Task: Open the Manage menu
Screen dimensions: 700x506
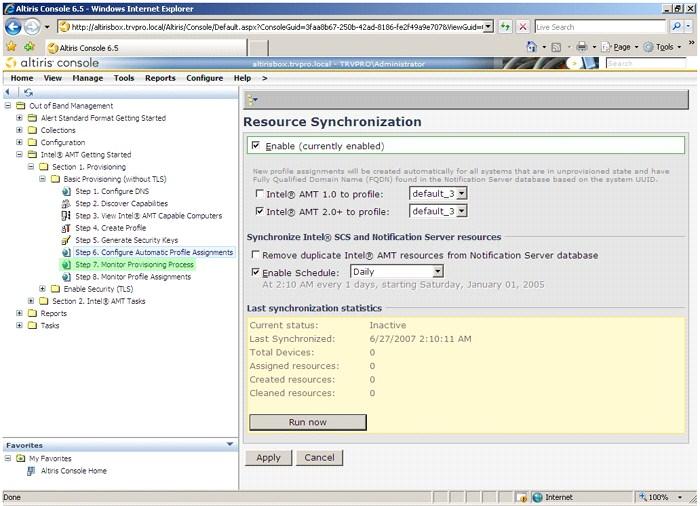Action: coord(88,78)
